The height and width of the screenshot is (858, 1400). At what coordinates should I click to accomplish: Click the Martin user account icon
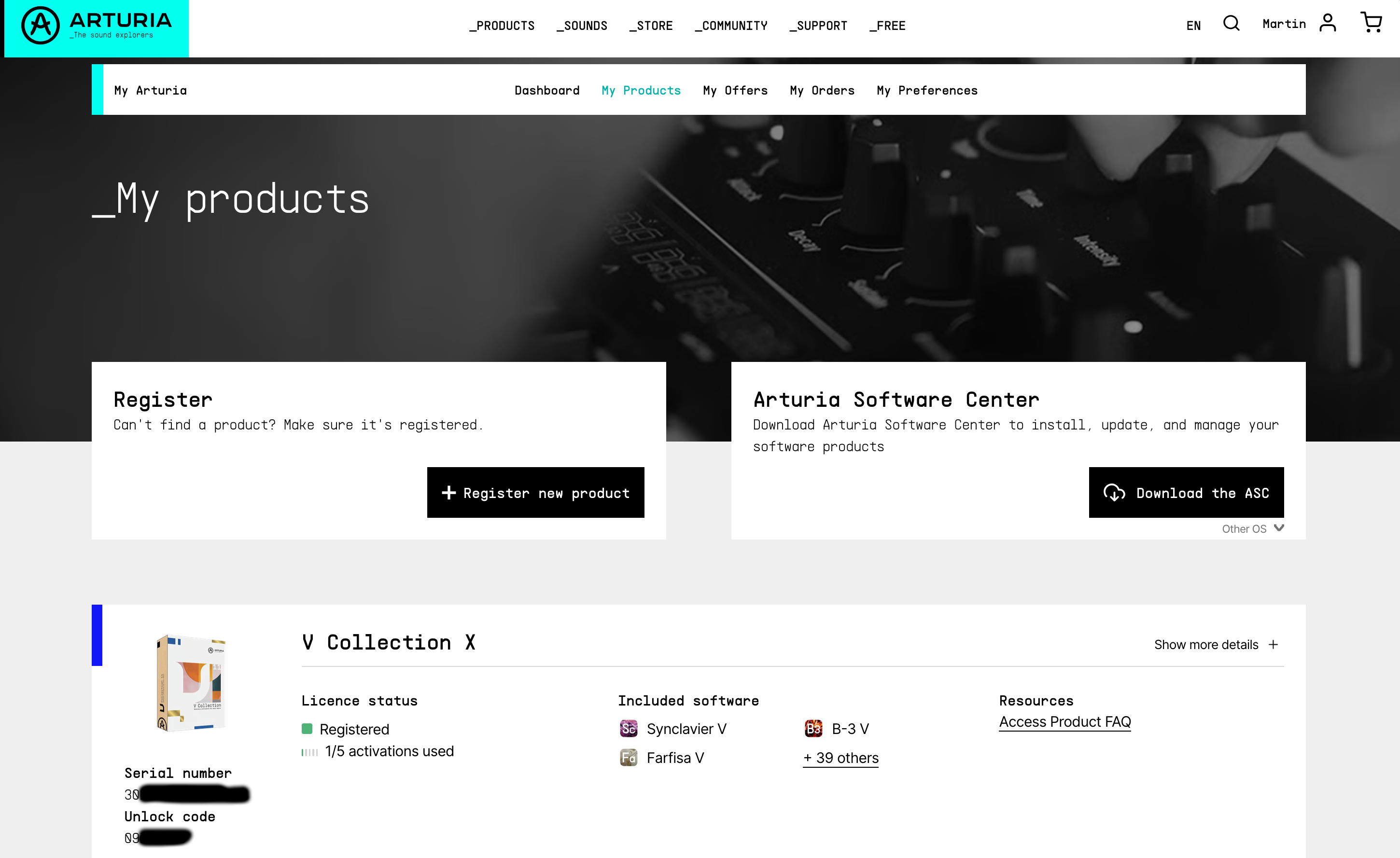1327,23
